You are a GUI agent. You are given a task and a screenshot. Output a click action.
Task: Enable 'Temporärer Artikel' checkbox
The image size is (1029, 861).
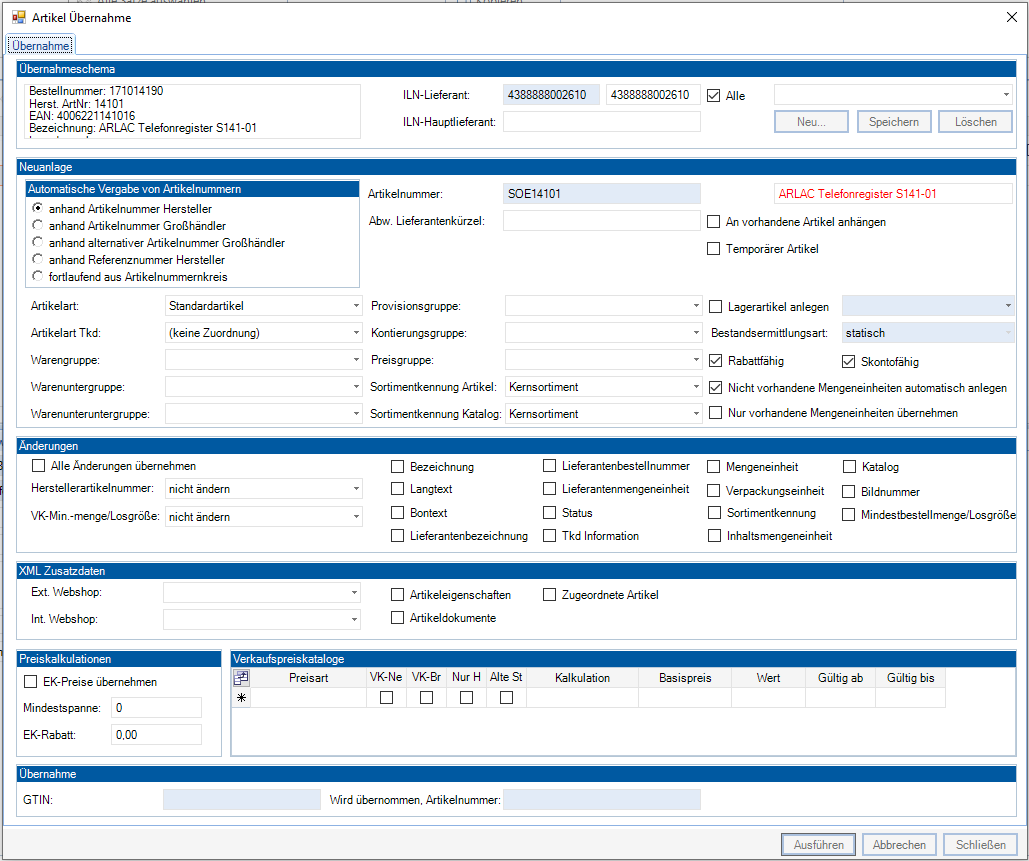pos(714,248)
